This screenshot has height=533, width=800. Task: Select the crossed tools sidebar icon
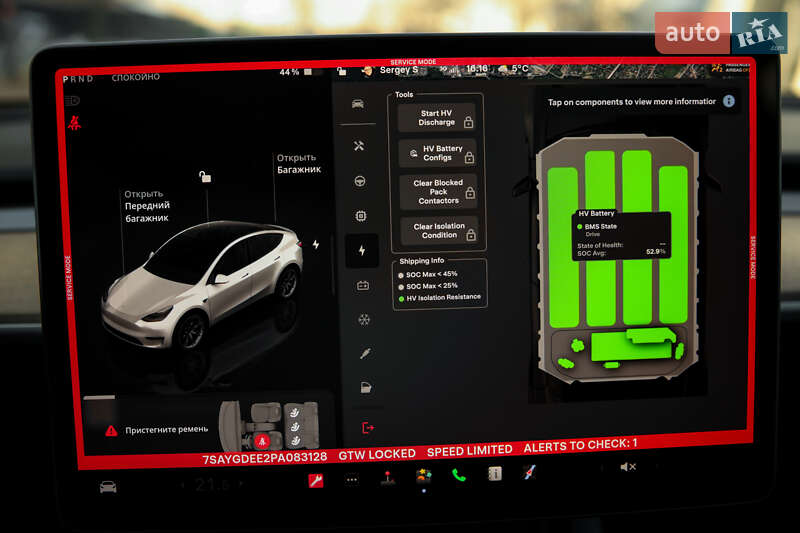tap(359, 146)
